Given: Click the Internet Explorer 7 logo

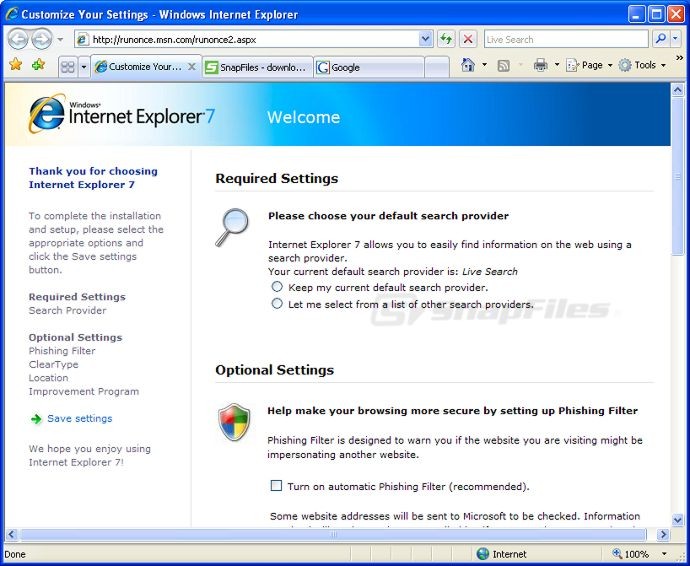Looking at the screenshot, I should tap(122, 114).
